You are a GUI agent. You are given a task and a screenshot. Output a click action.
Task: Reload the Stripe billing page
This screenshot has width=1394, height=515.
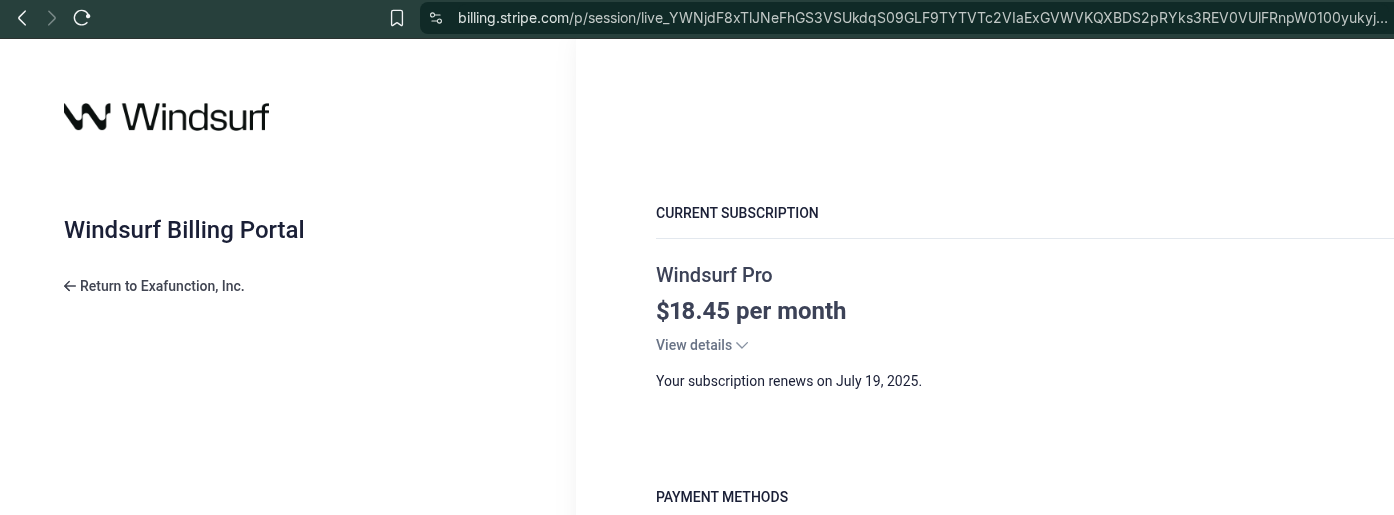82,18
